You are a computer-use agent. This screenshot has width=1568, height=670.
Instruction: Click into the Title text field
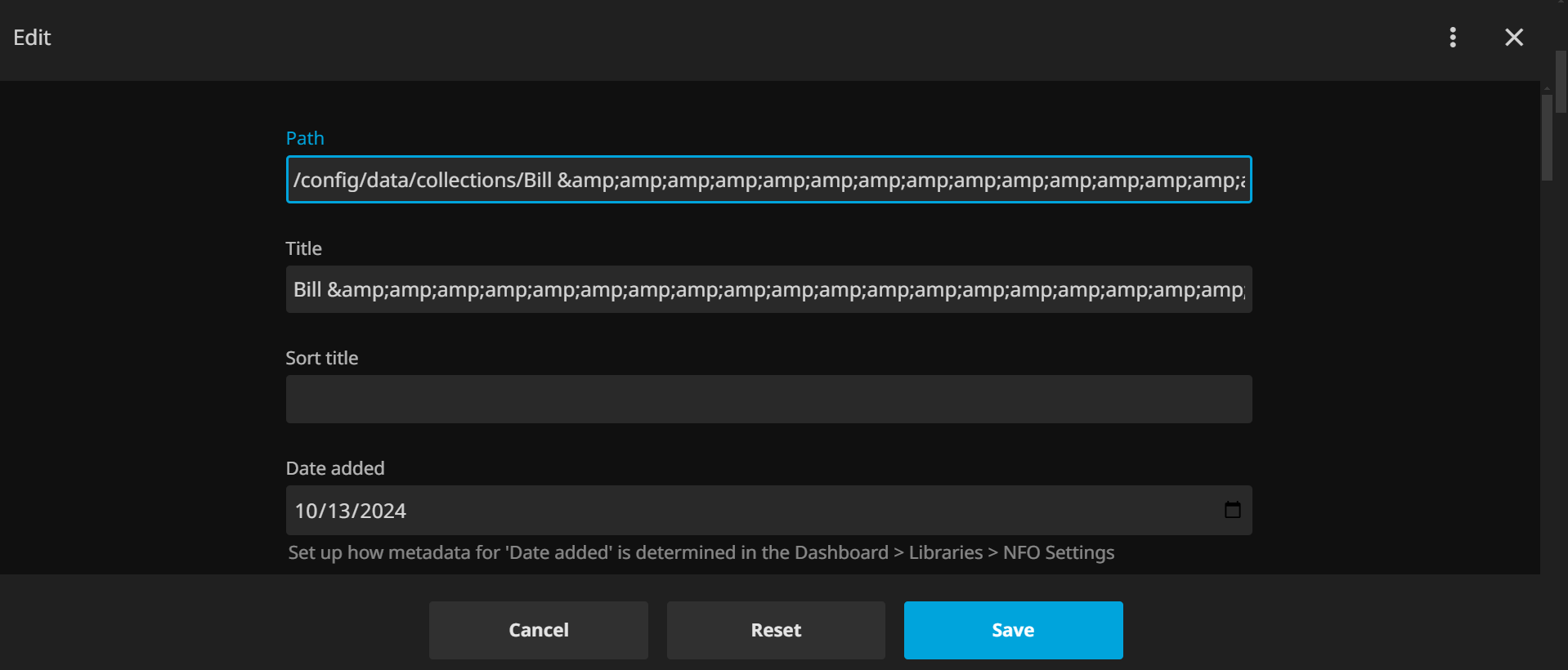(x=768, y=290)
